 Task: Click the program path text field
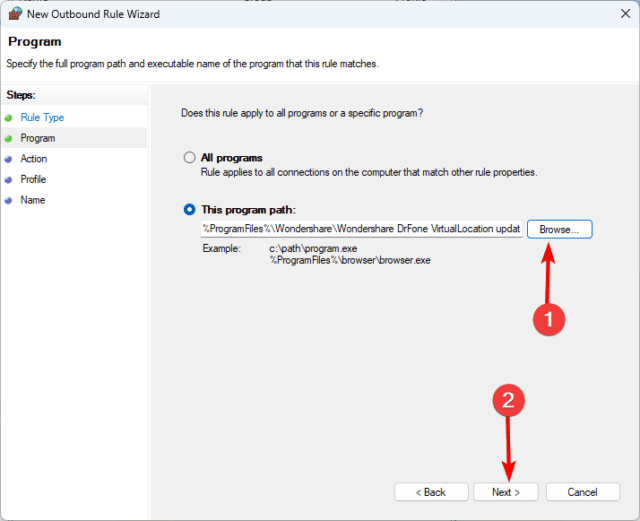tap(362, 229)
